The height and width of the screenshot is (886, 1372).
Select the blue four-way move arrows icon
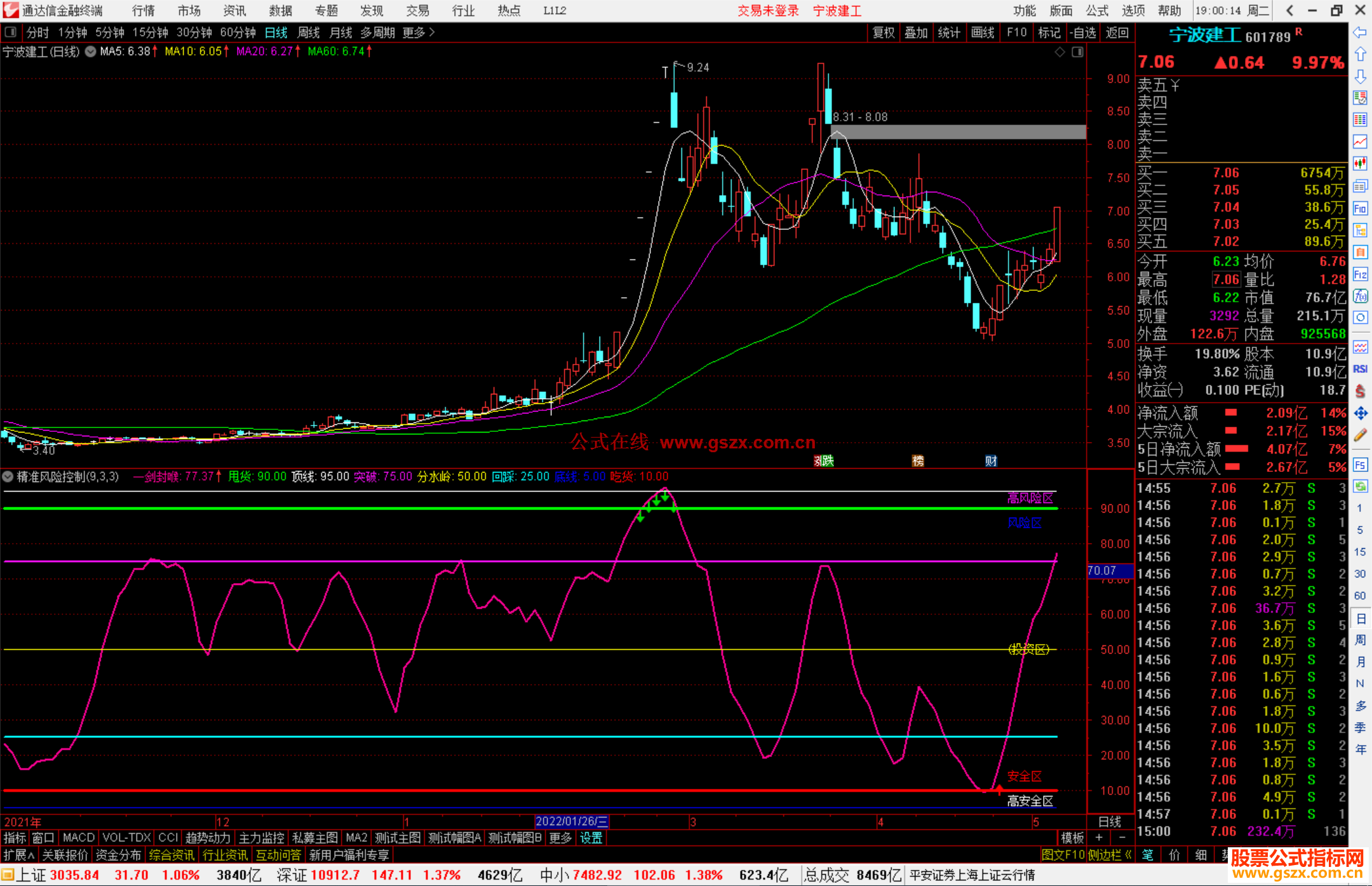pos(1360,413)
